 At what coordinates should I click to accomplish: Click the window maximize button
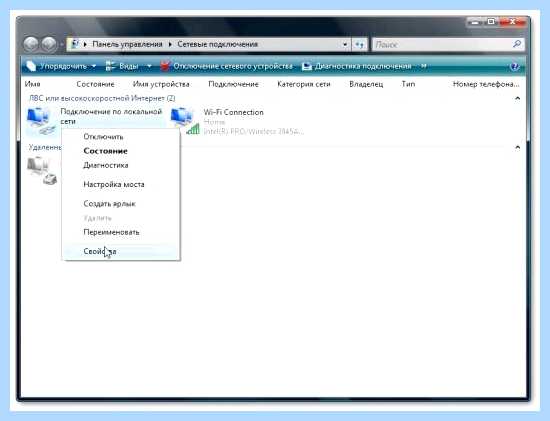tap(491, 22)
